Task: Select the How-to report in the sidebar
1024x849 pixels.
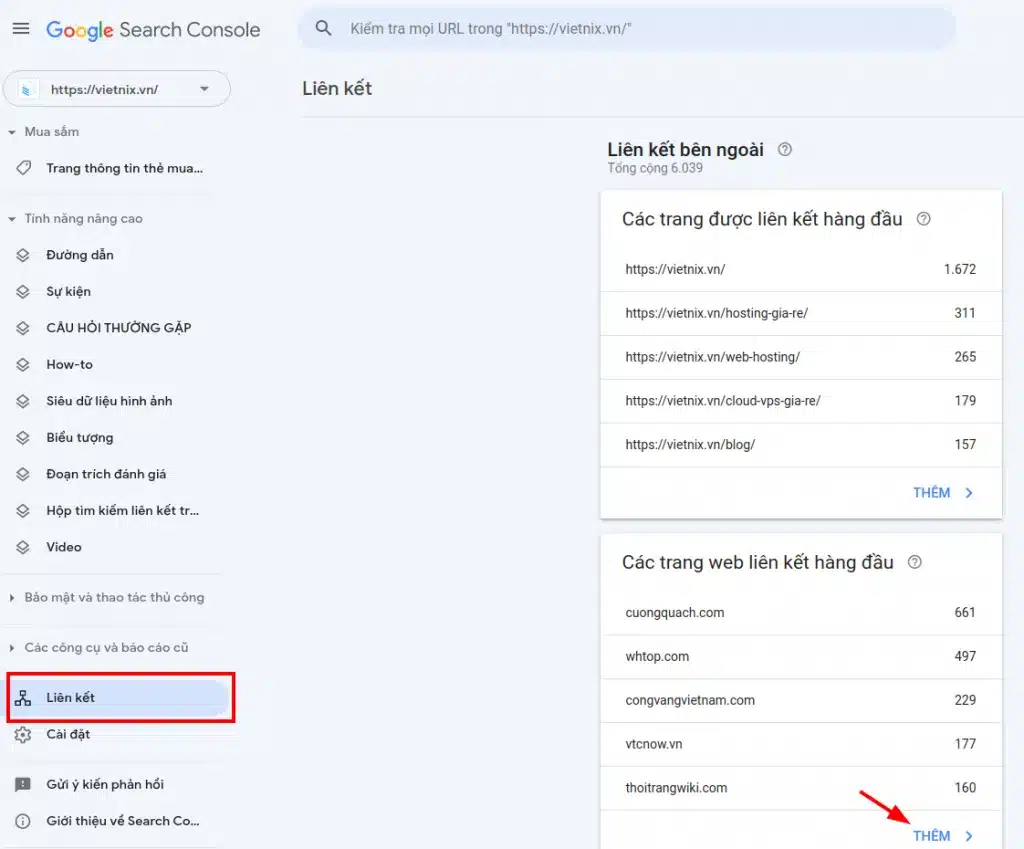Action: pos(69,364)
